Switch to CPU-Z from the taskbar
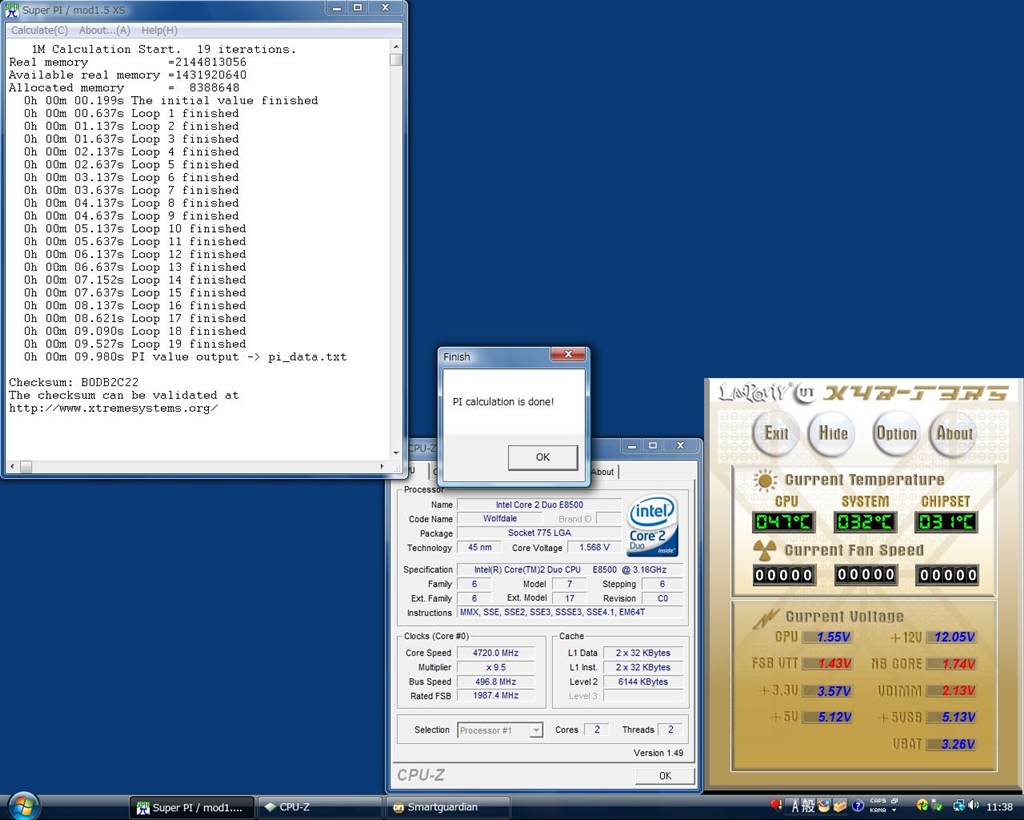1024x820 pixels. tap(318, 807)
